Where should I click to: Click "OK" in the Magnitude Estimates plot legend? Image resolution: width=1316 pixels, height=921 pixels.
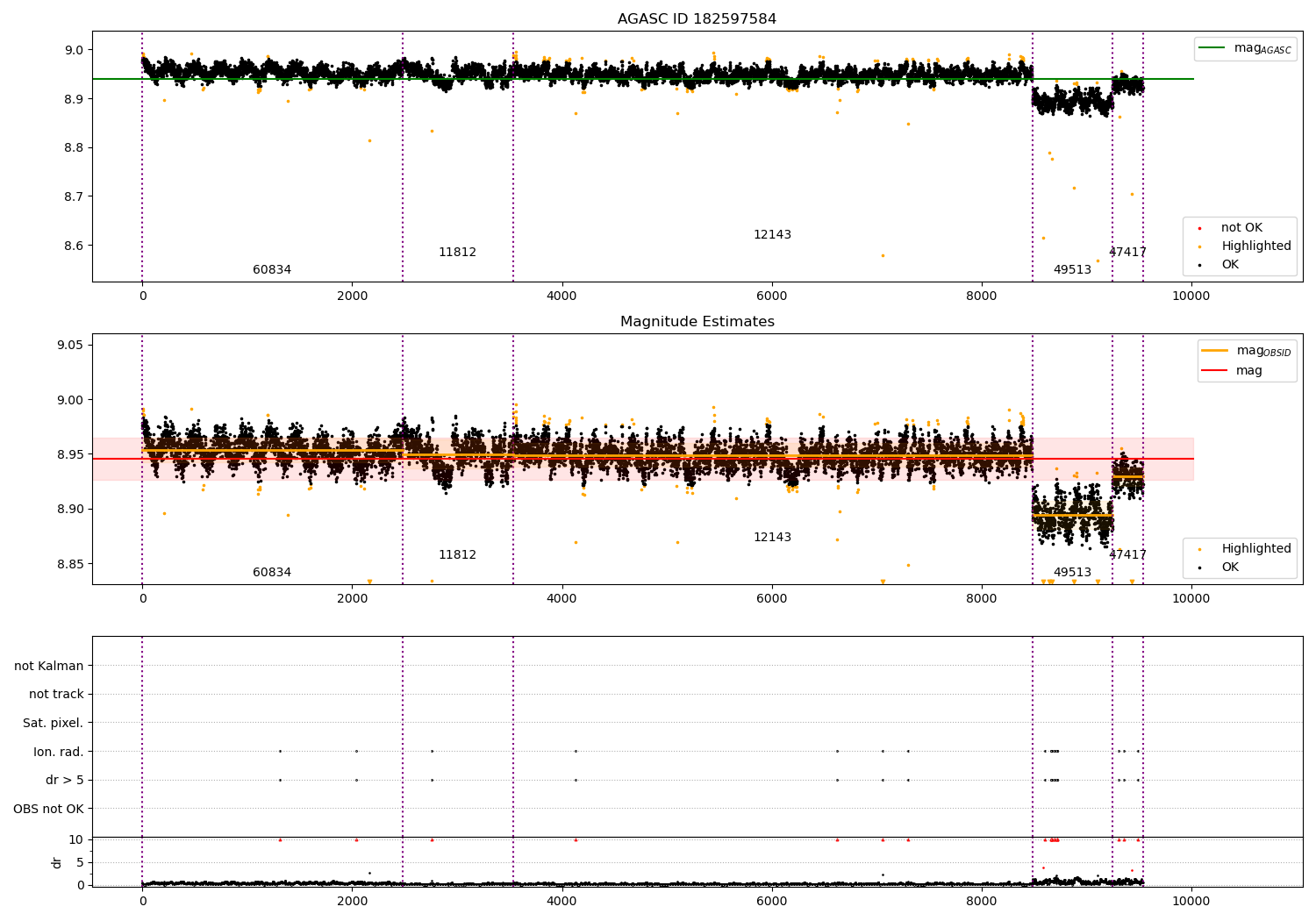(1230, 568)
